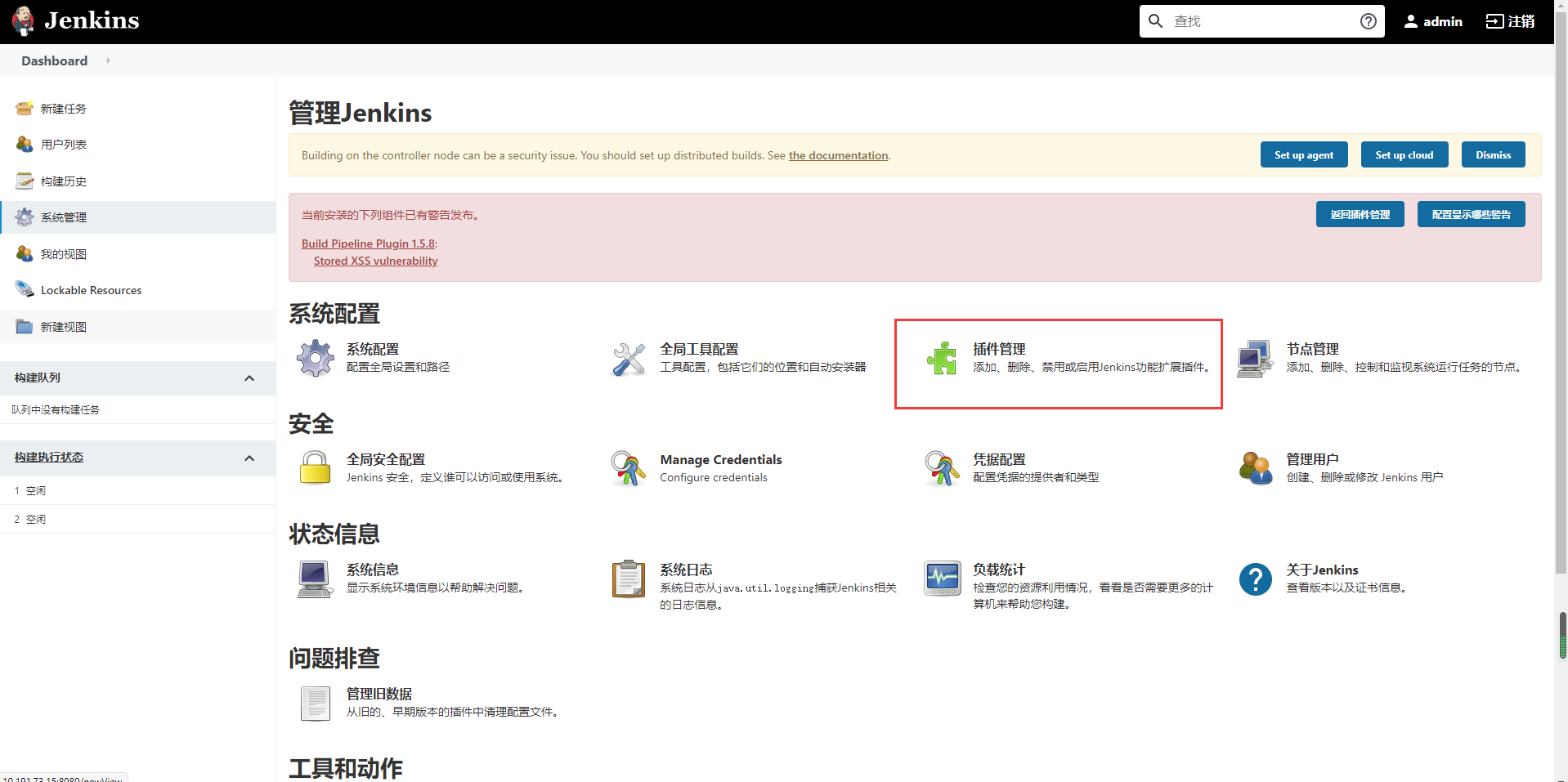
Task: Collapse the 构建队列 section
Action: point(249,378)
